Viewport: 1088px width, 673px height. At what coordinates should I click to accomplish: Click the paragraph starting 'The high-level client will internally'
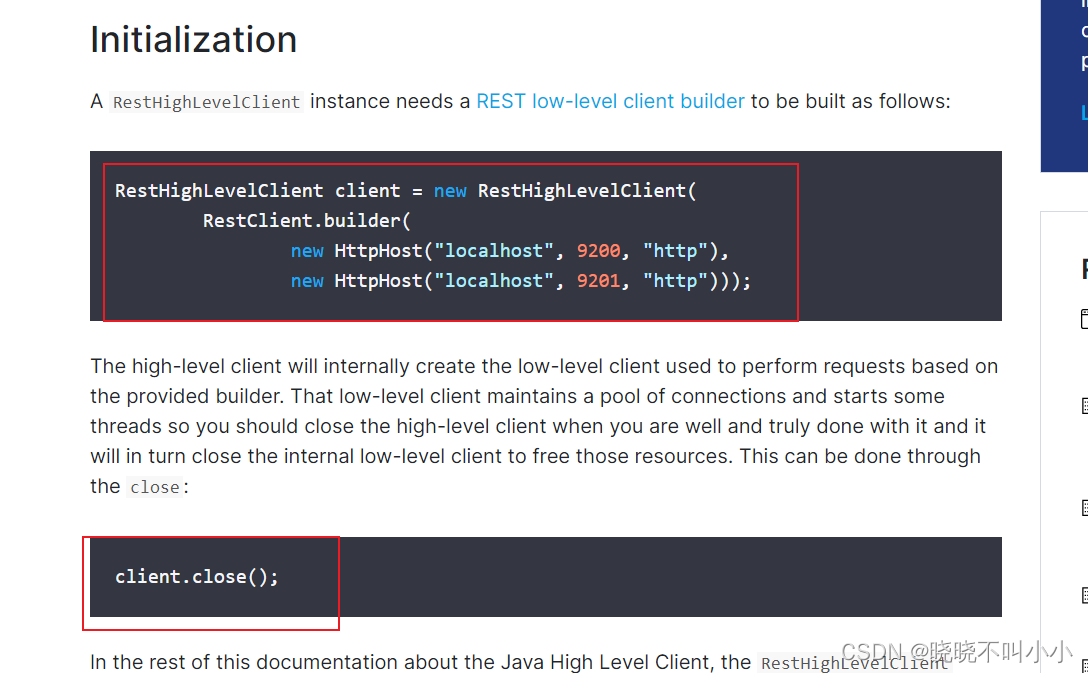(x=544, y=426)
